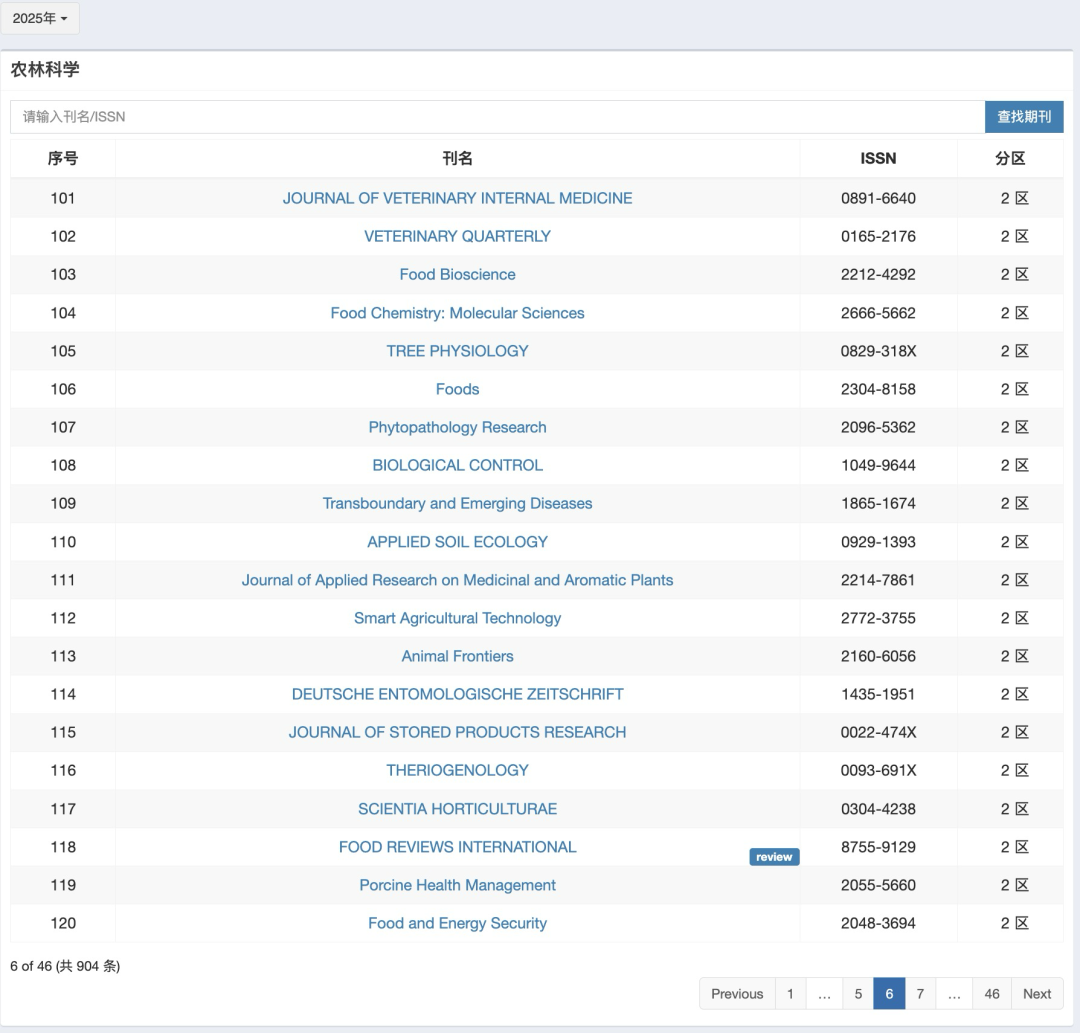Click ISSN 0093-691X cell
Screen dimensions: 1080x1033
[878, 770]
